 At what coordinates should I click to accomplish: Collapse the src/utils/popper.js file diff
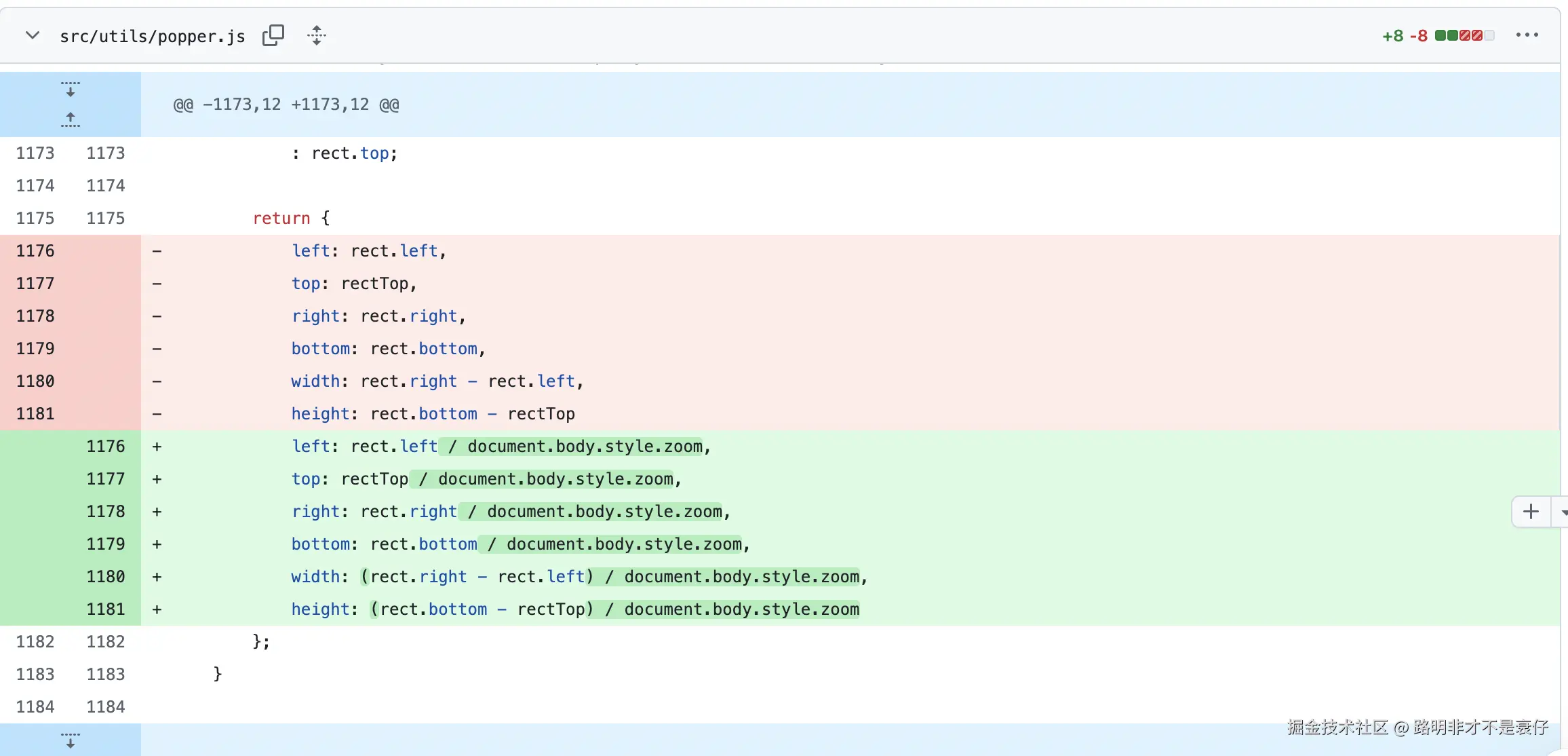click(32, 35)
